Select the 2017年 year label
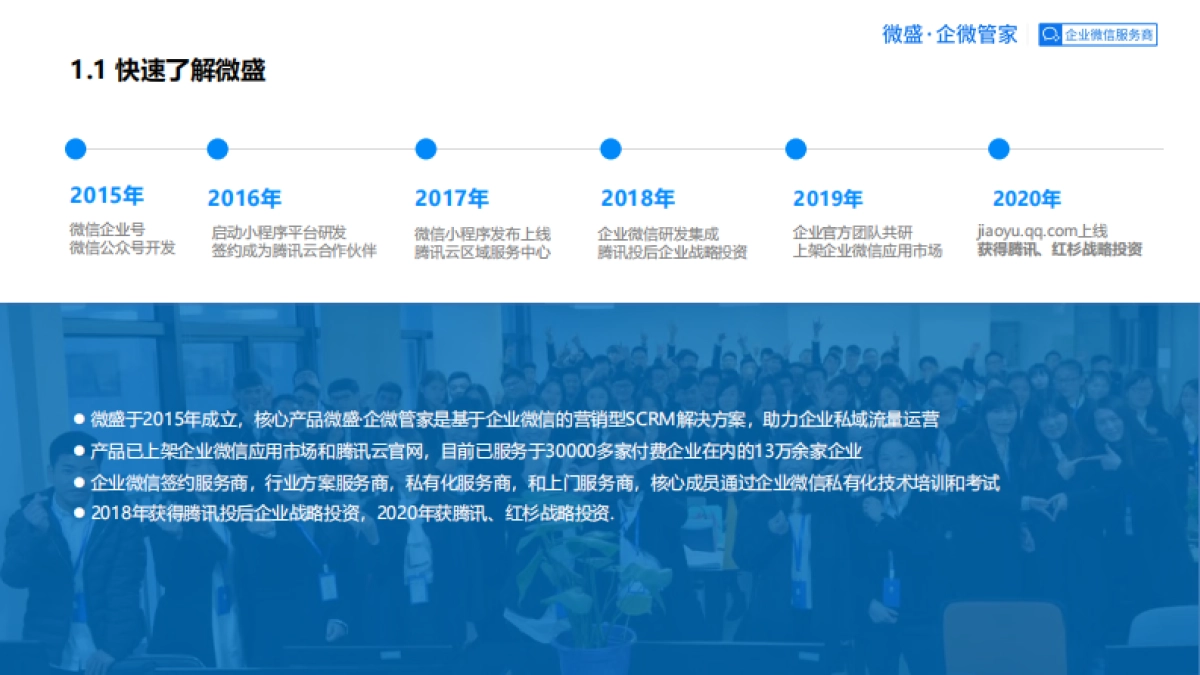The image size is (1200, 675). coord(452,196)
